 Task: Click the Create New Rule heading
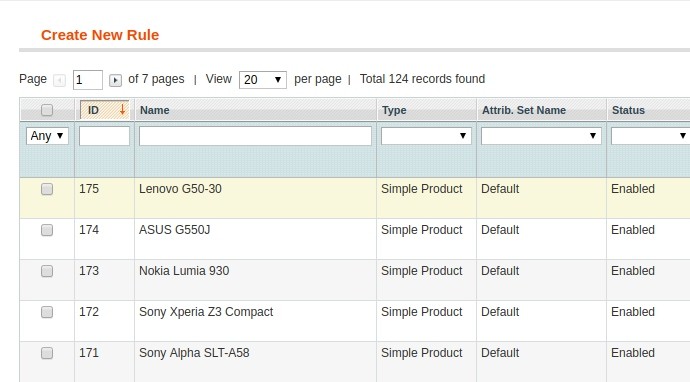(x=100, y=35)
